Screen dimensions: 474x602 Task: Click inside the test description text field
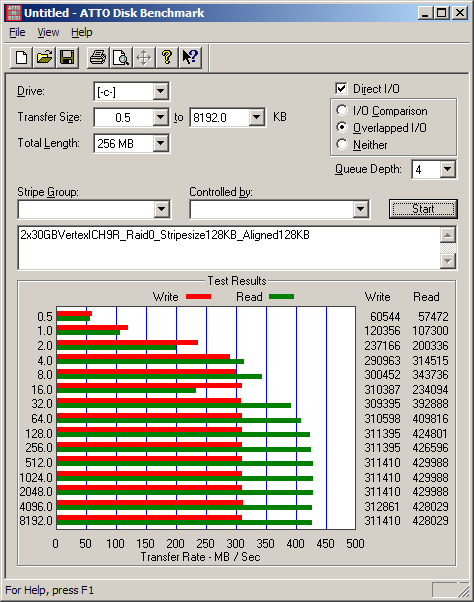pos(230,248)
